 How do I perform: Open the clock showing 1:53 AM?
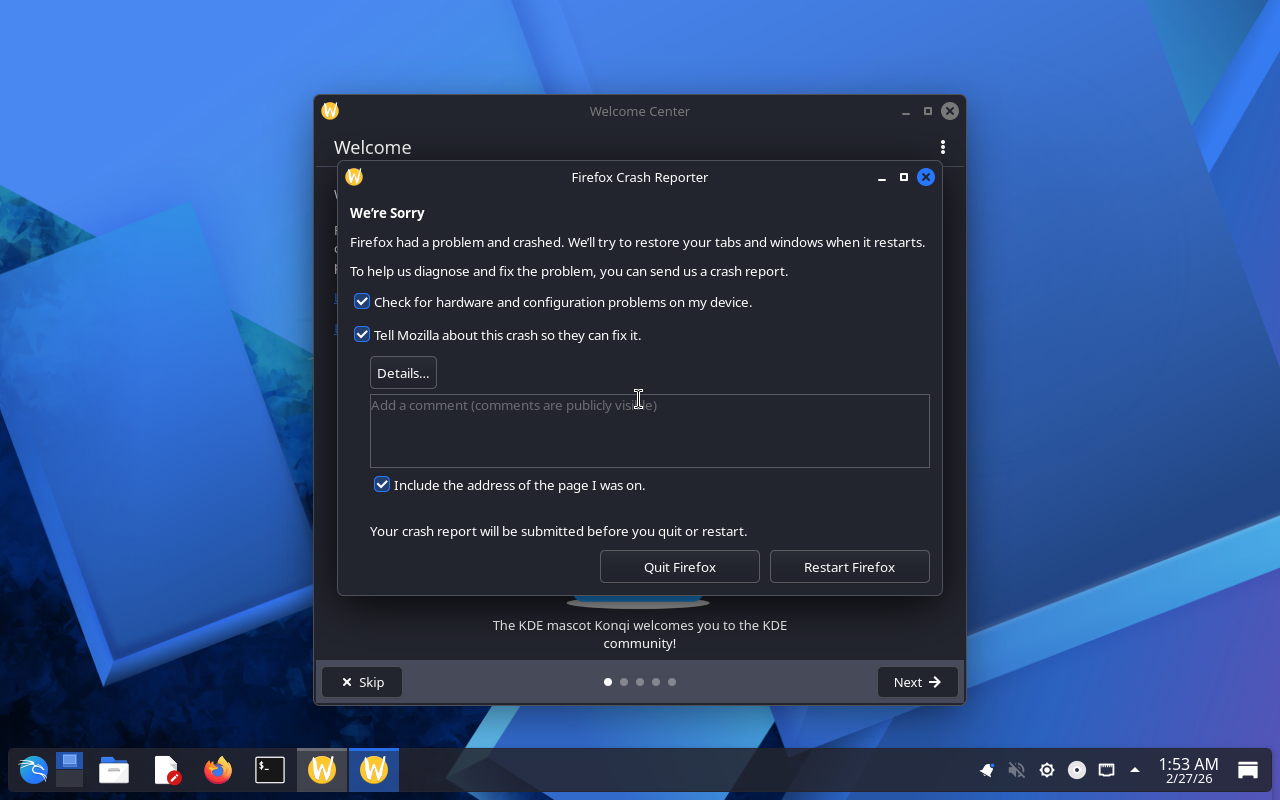coord(1188,770)
